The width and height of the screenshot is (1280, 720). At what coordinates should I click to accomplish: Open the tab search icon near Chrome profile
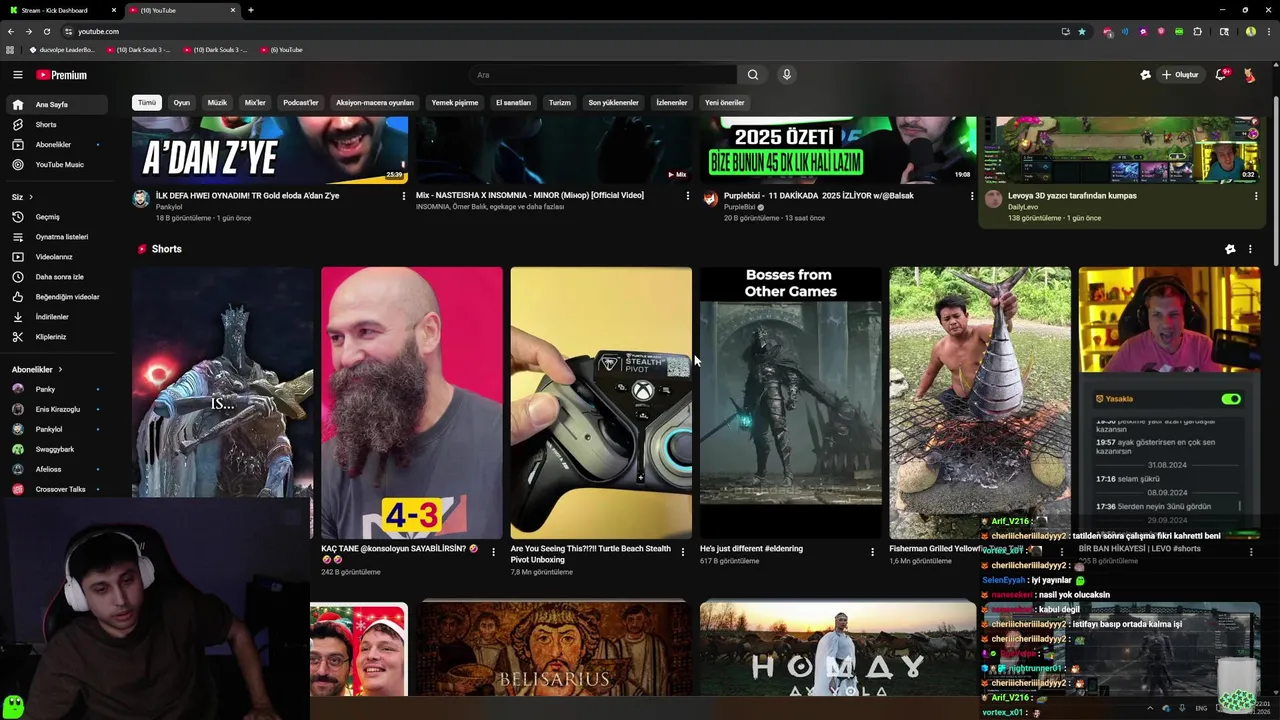click(1224, 31)
